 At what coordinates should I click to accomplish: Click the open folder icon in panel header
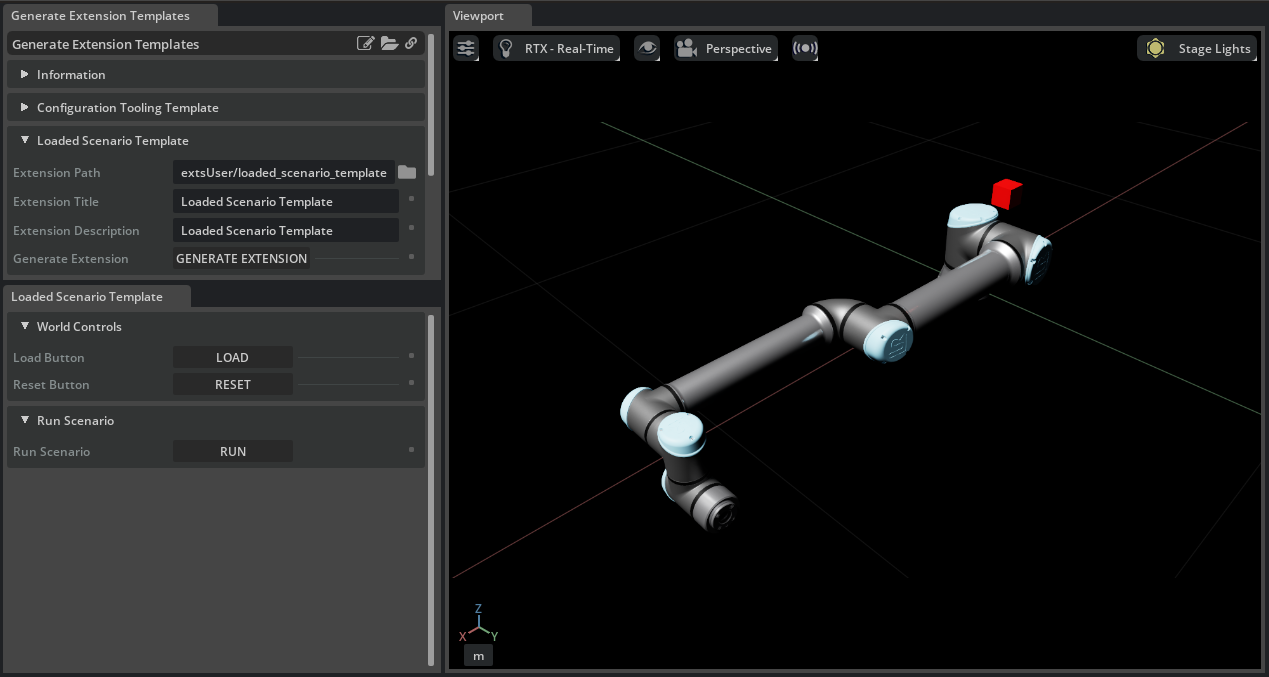point(389,44)
